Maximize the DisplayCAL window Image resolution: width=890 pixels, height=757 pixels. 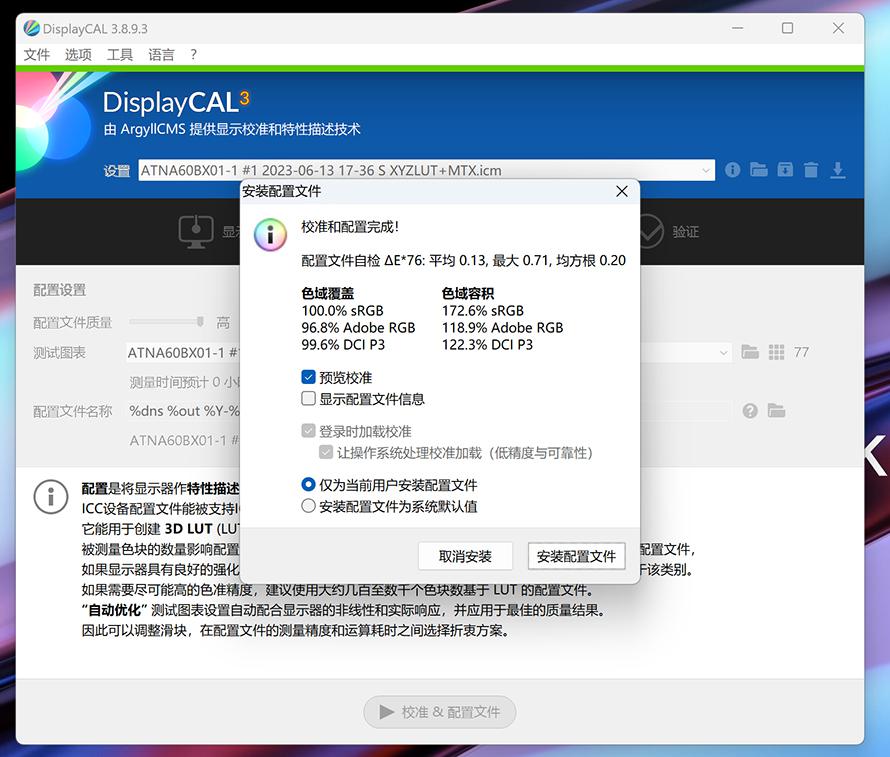click(x=787, y=28)
